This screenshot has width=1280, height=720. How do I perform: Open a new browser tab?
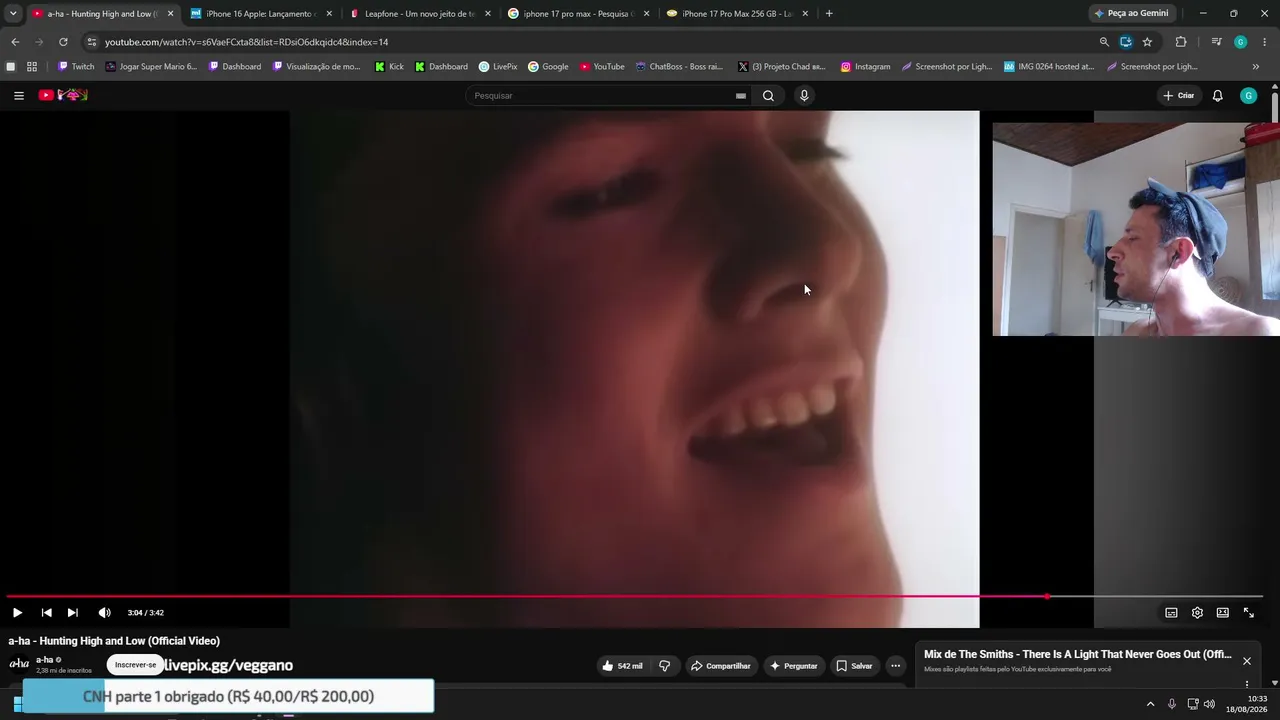click(x=829, y=14)
